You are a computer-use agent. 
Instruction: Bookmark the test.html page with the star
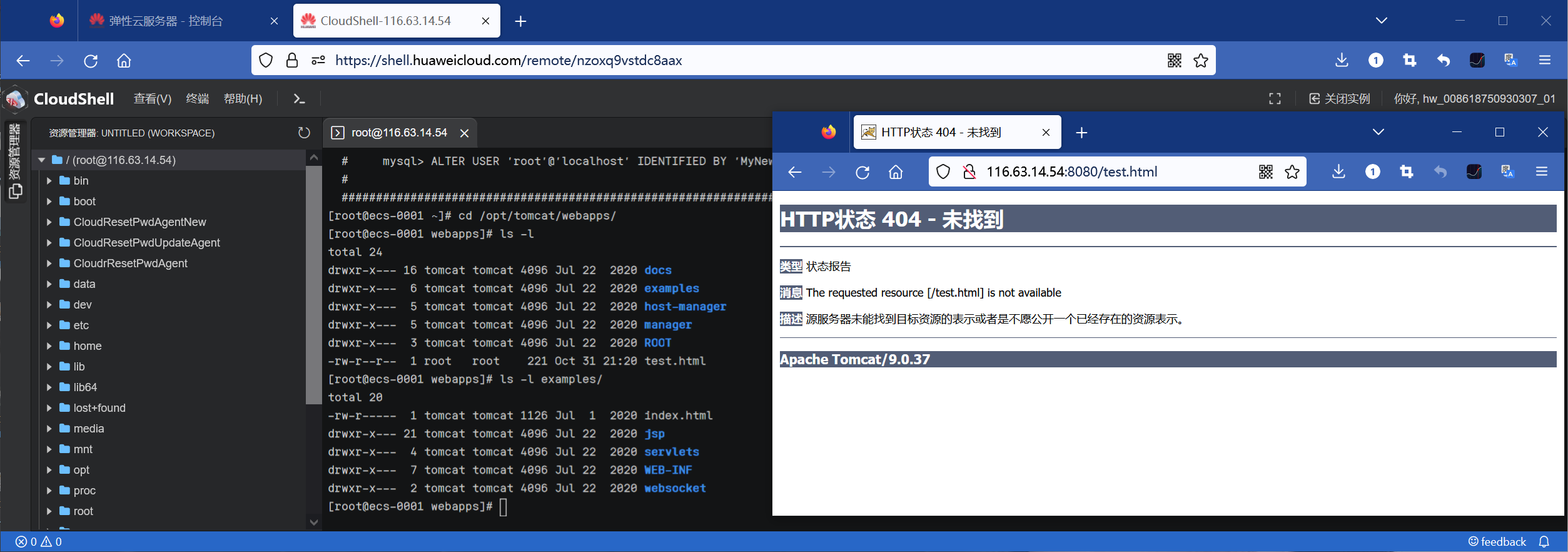click(x=1292, y=171)
